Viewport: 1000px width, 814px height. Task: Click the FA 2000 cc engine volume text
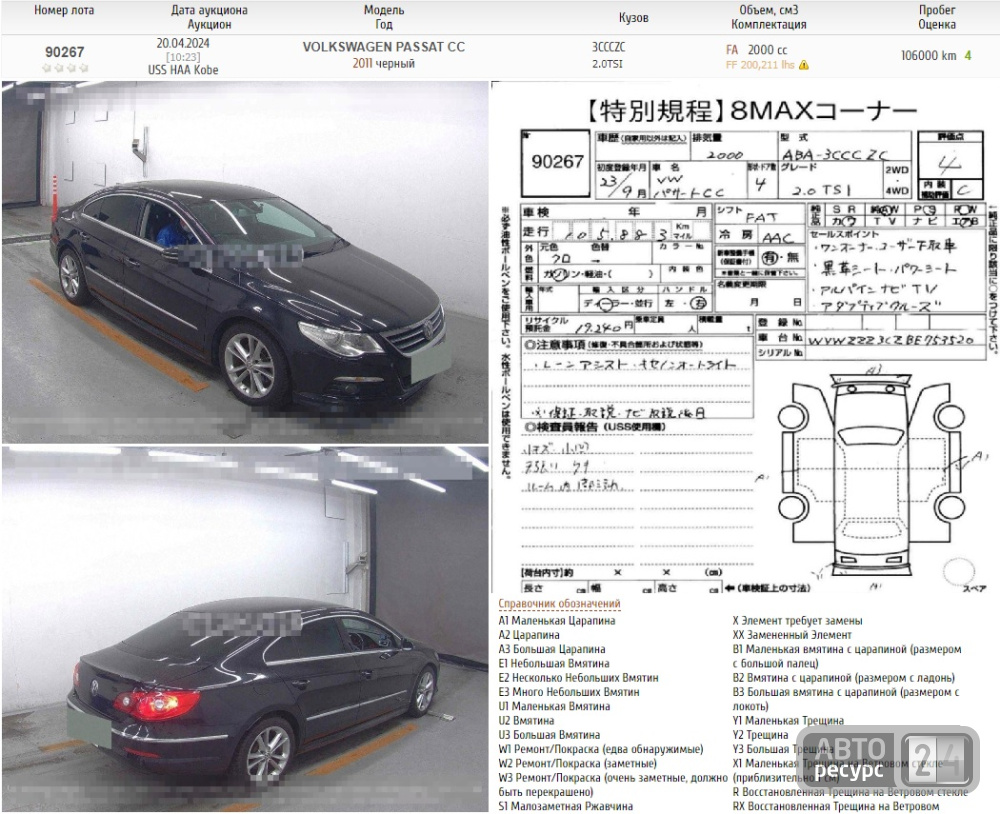click(756, 50)
